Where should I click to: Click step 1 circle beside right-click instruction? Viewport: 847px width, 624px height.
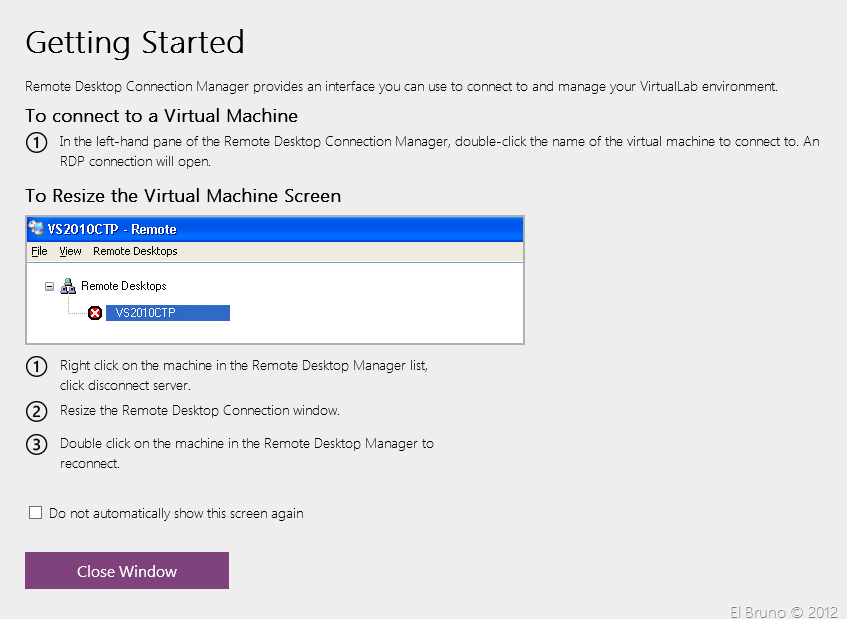click(x=36, y=367)
